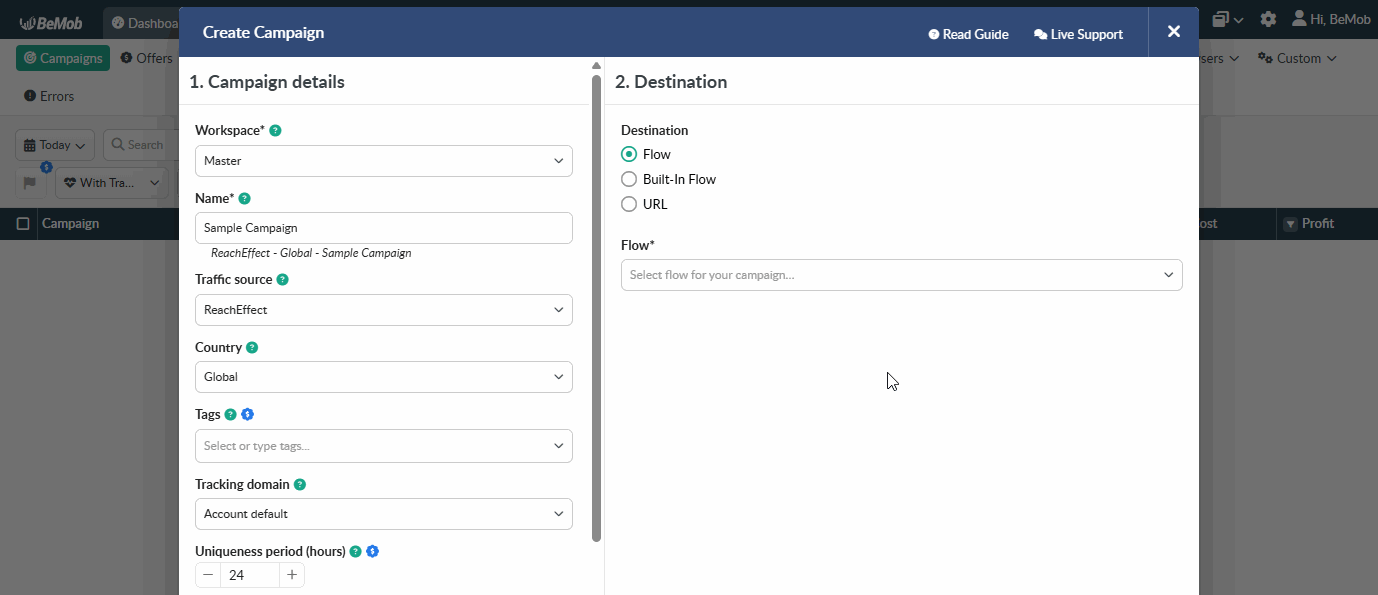This screenshot has height=595, width=1378.
Task: Click the calendar icon beside Today
Action: point(29,145)
